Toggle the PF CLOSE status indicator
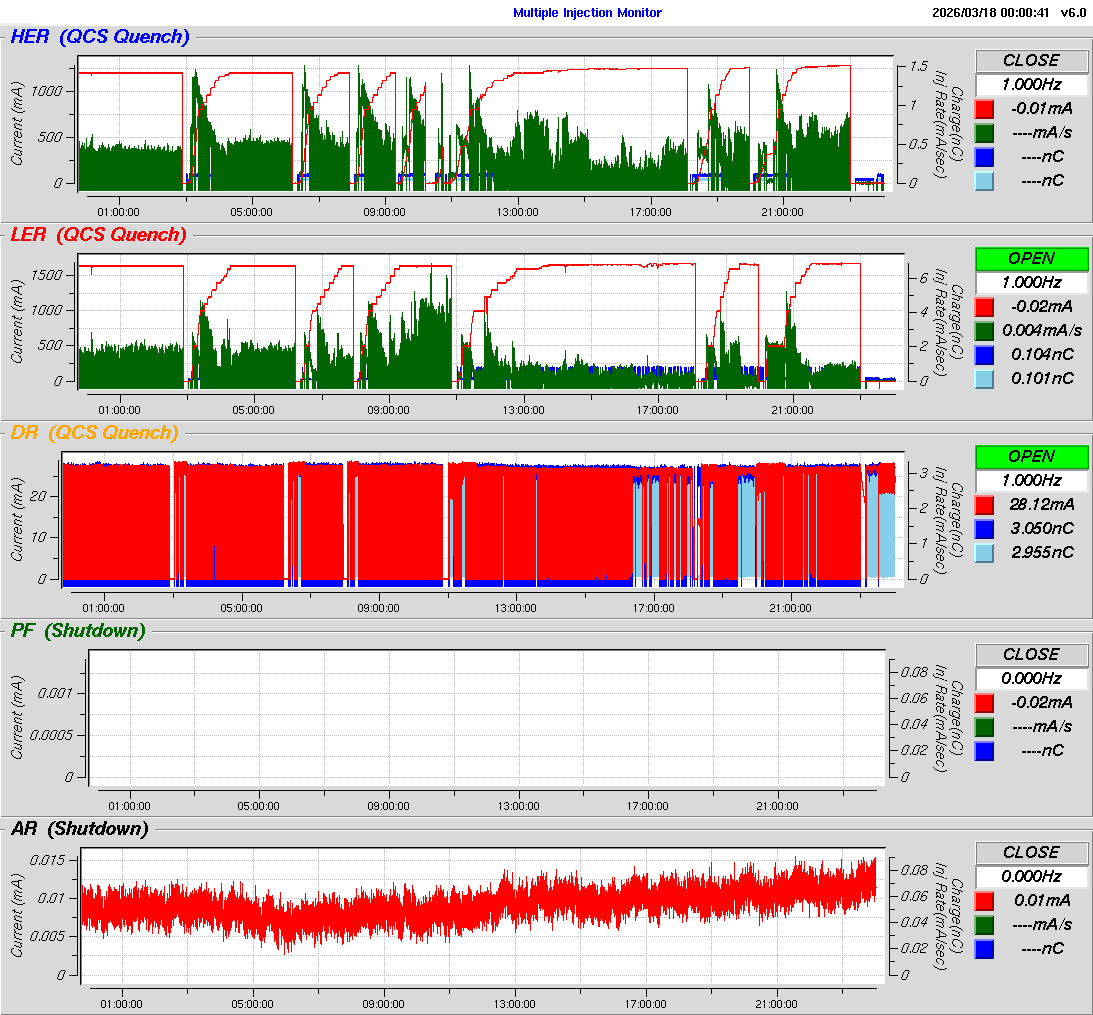This screenshot has width=1093, height=1015. 1031,654
